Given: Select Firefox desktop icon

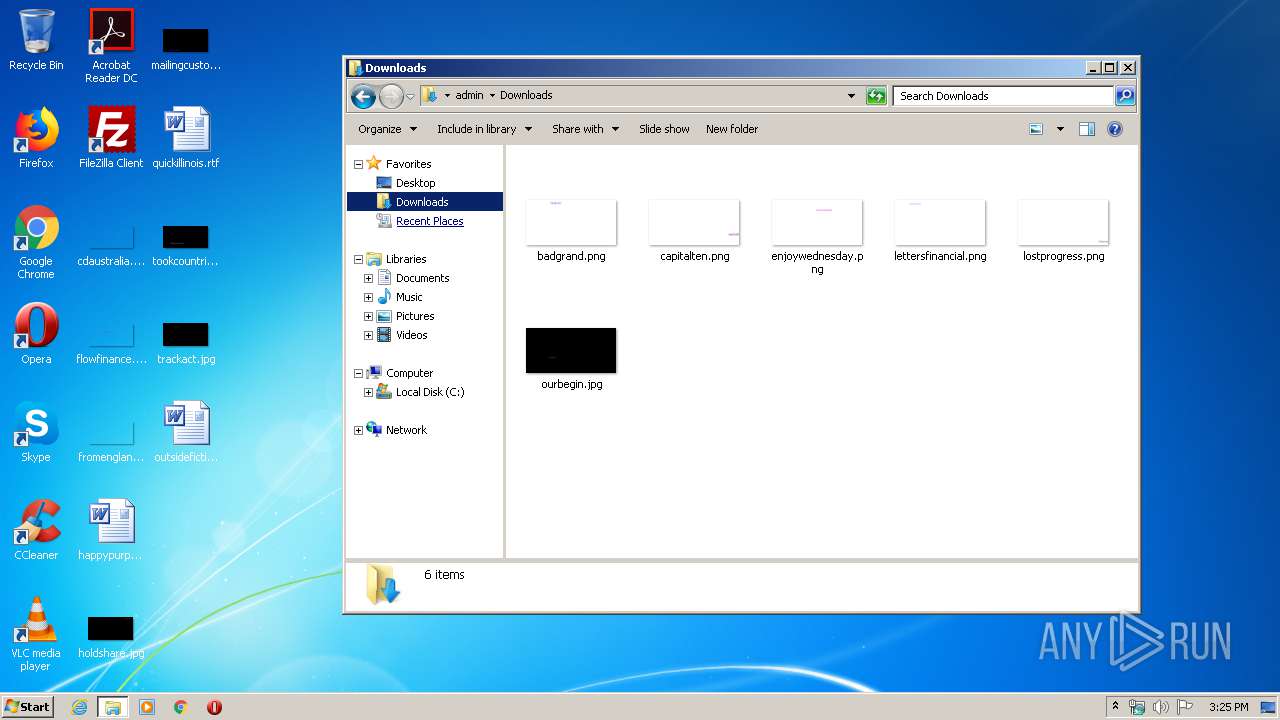Looking at the screenshot, I should pyautogui.click(x=36, y=138).
